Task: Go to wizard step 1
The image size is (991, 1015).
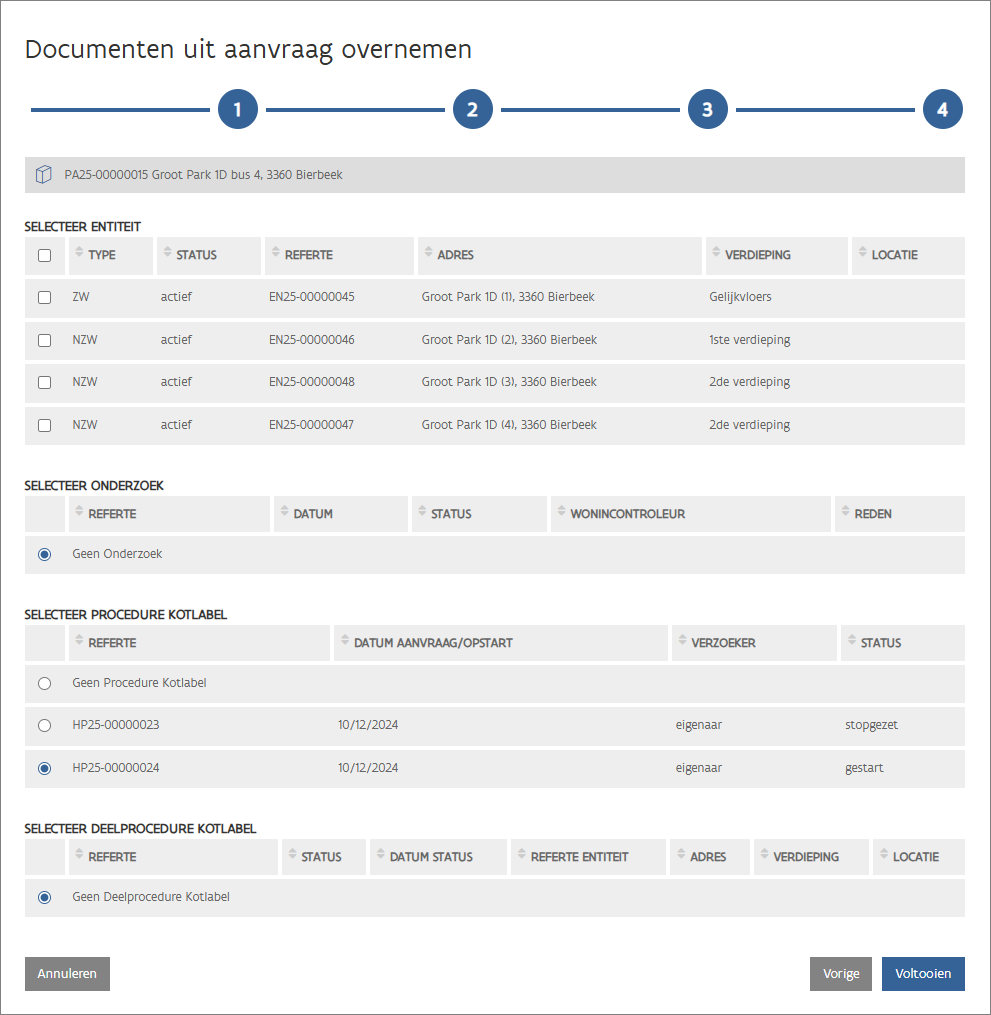Action: point(238,110)
